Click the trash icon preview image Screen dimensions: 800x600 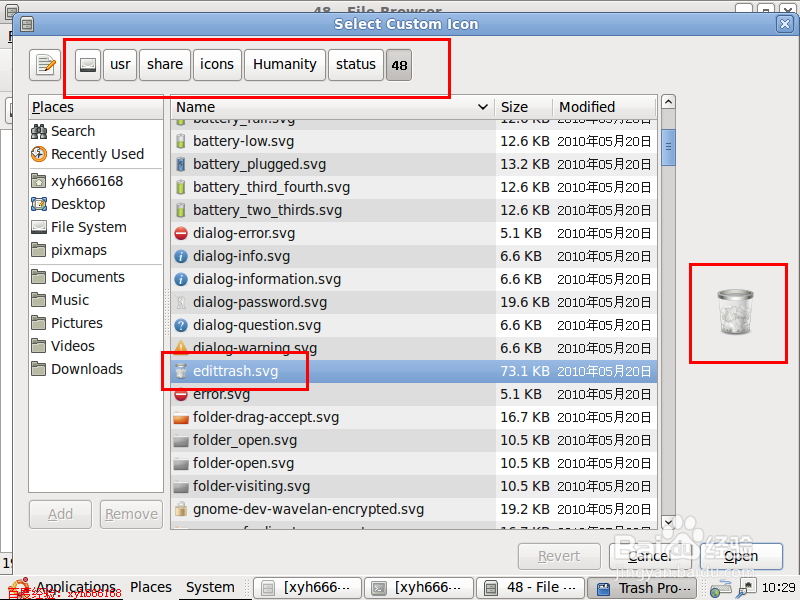pos(735,311)
